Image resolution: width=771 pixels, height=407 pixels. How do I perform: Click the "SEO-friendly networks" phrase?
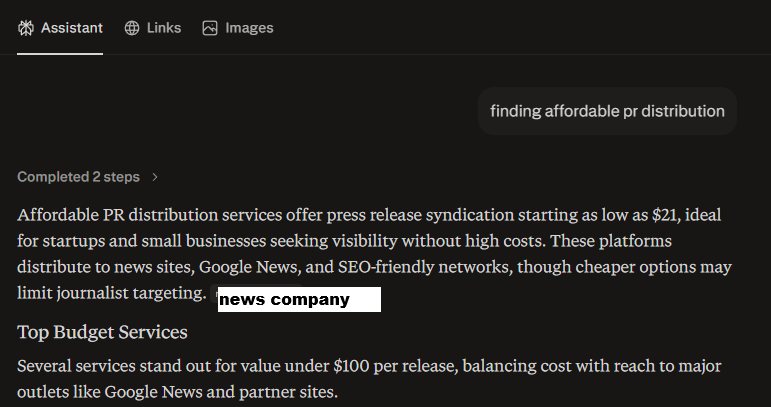396,267
